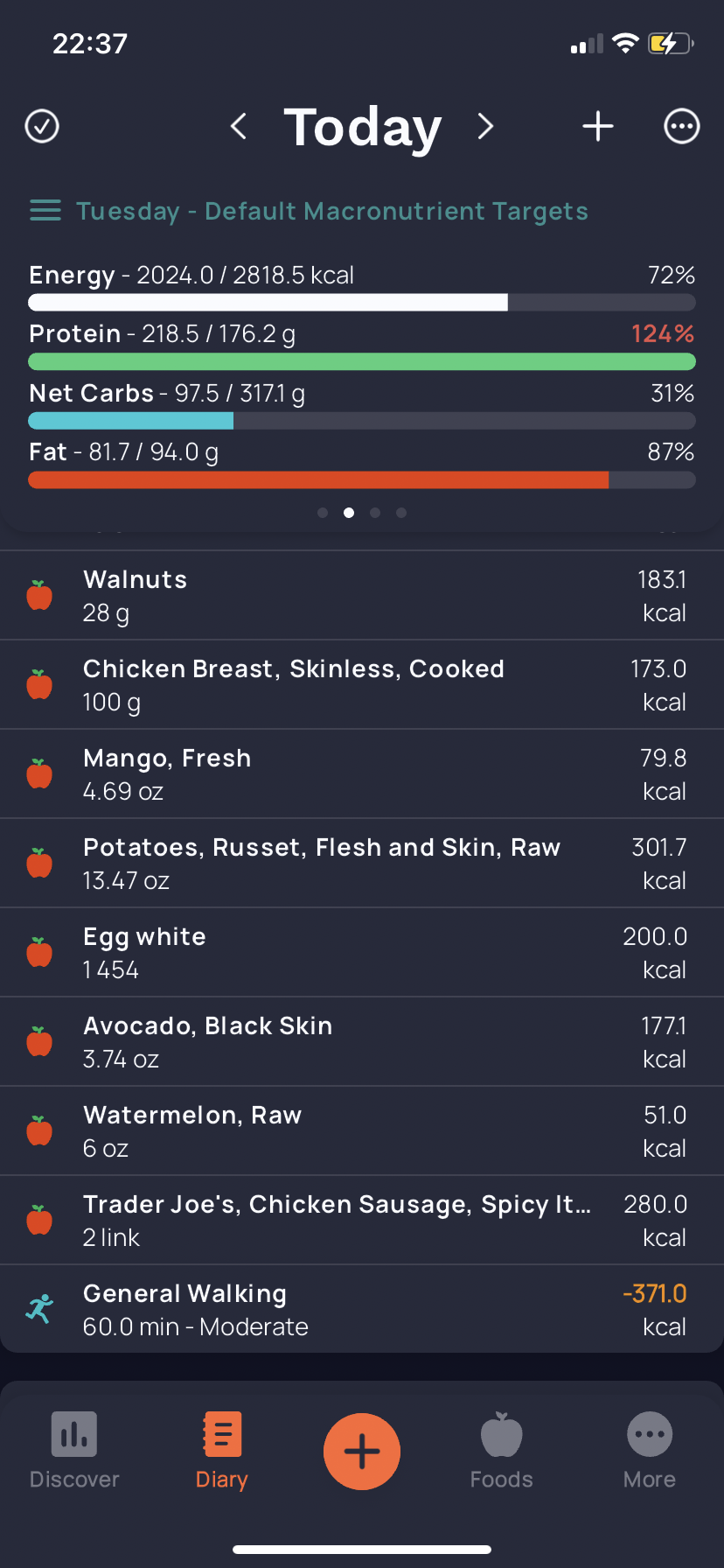Open the More tab
The image size is (724, 1568).
(x=650, y=1451)
